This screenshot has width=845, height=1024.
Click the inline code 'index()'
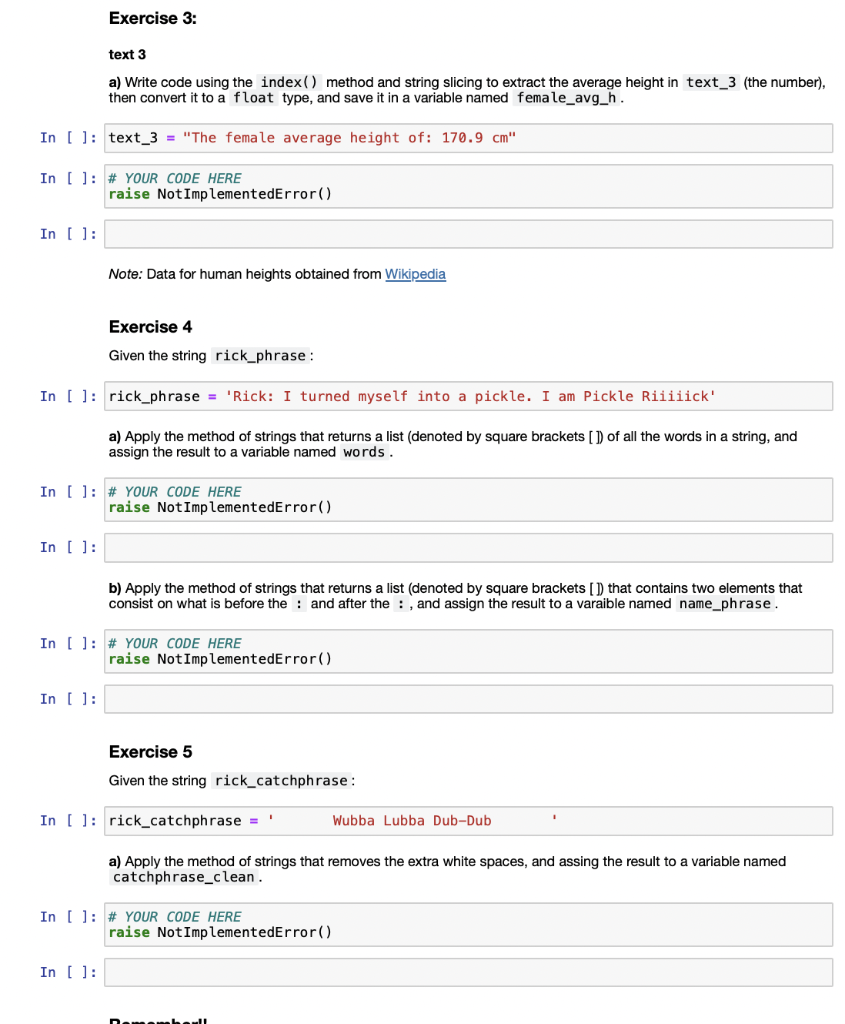click(x=289, y=82)
